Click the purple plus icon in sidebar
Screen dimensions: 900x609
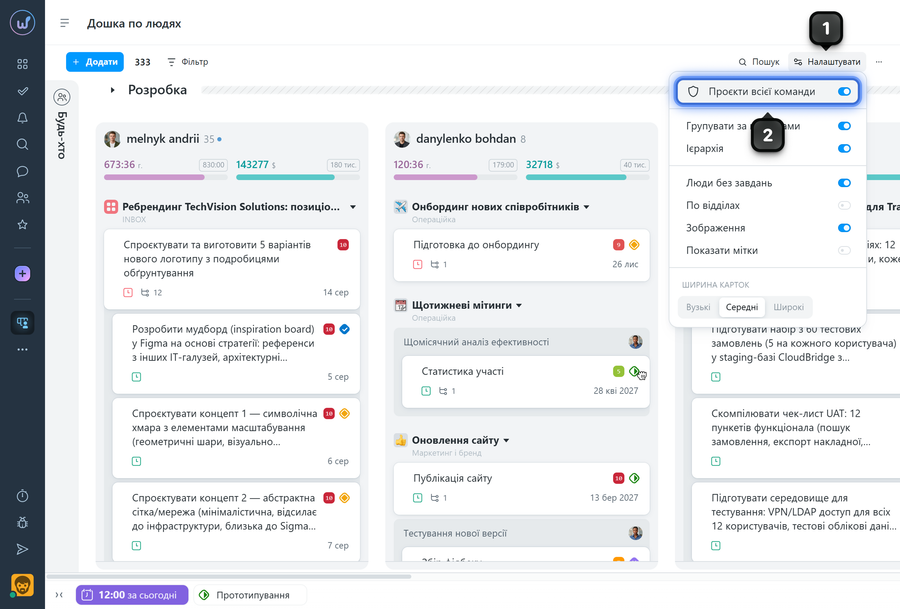pyautogui.click(x=22, y=274)
